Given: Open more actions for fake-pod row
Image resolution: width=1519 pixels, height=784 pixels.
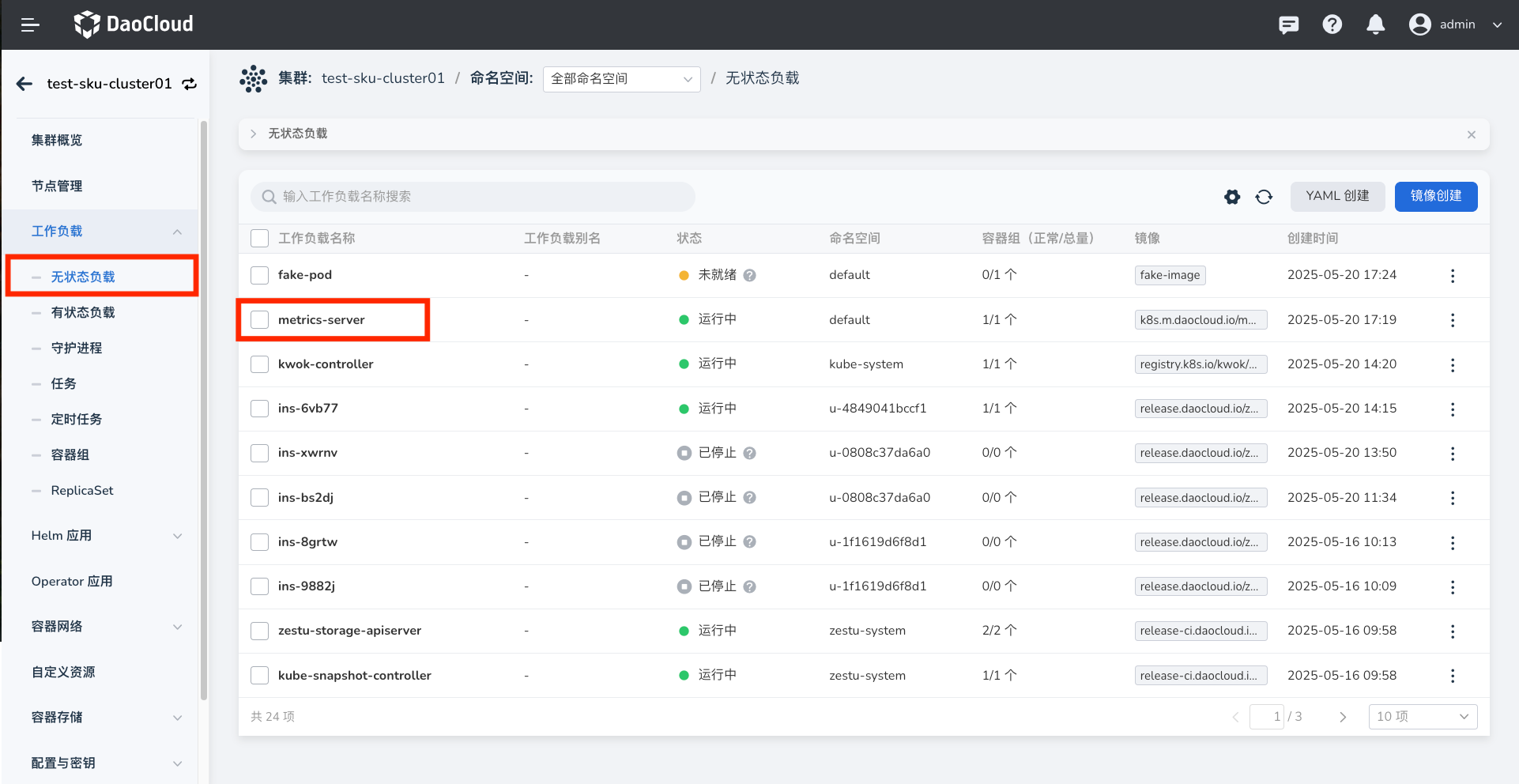Looking at the screenshot, I should point(1452,276).
